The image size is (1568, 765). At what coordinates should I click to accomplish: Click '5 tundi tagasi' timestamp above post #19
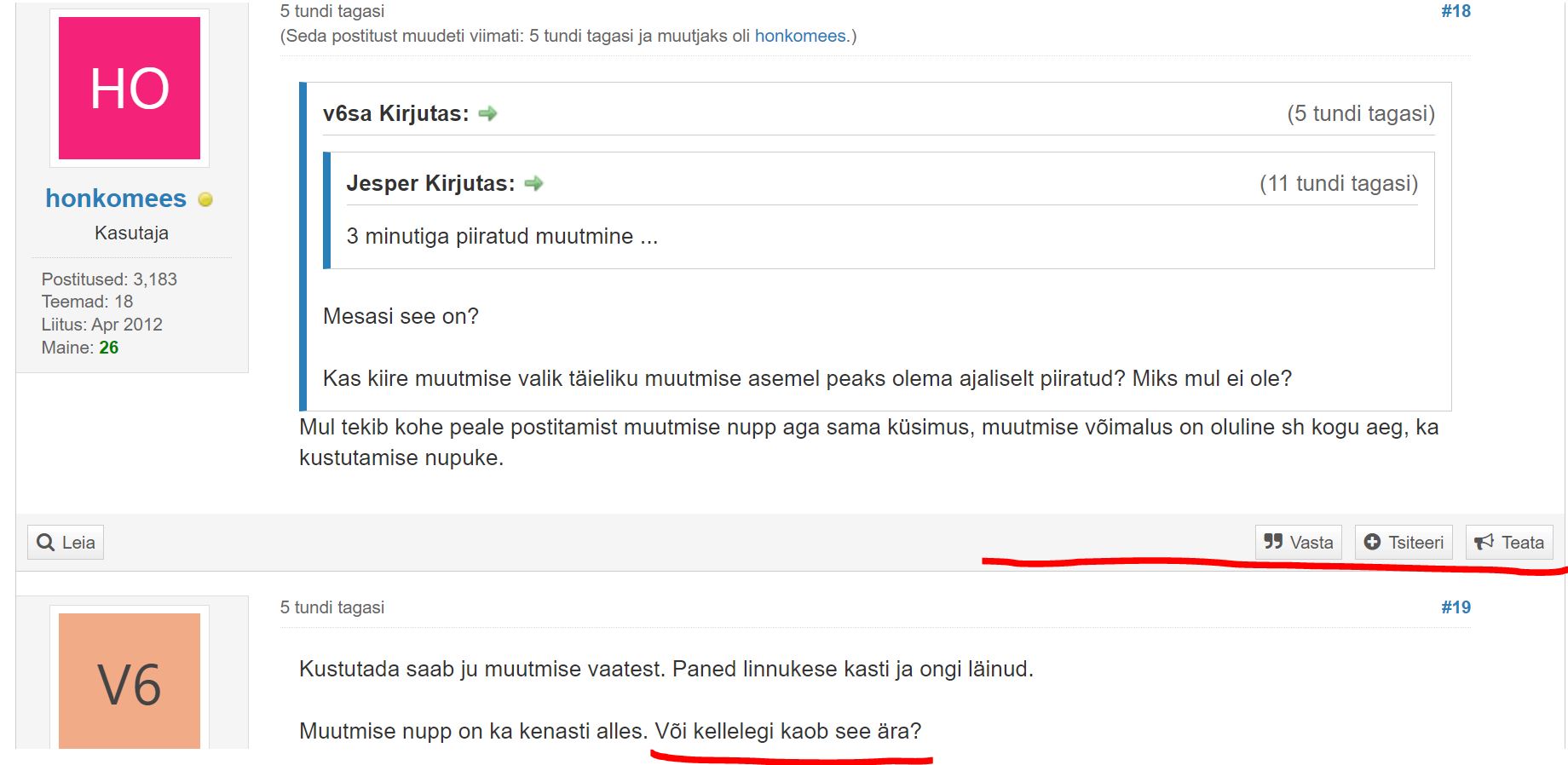tap(332, 607)
